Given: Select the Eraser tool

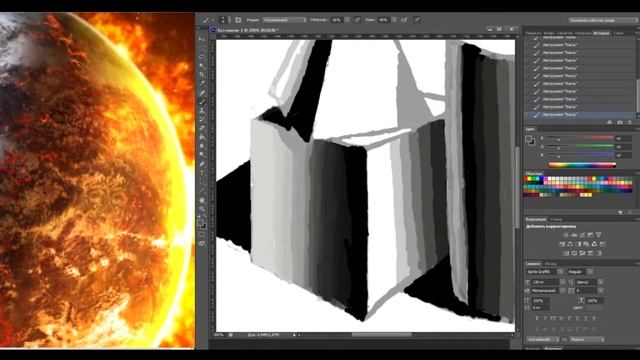Looking at the screenshot, I should pyautogui.click(x=202, y=129).
